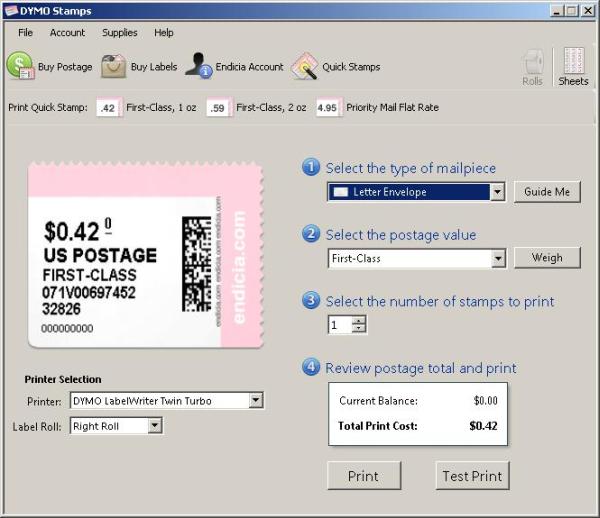Click the 'First-Class, 1 oz' label
This screenshot has width=600, height=518.
(161, 108)
